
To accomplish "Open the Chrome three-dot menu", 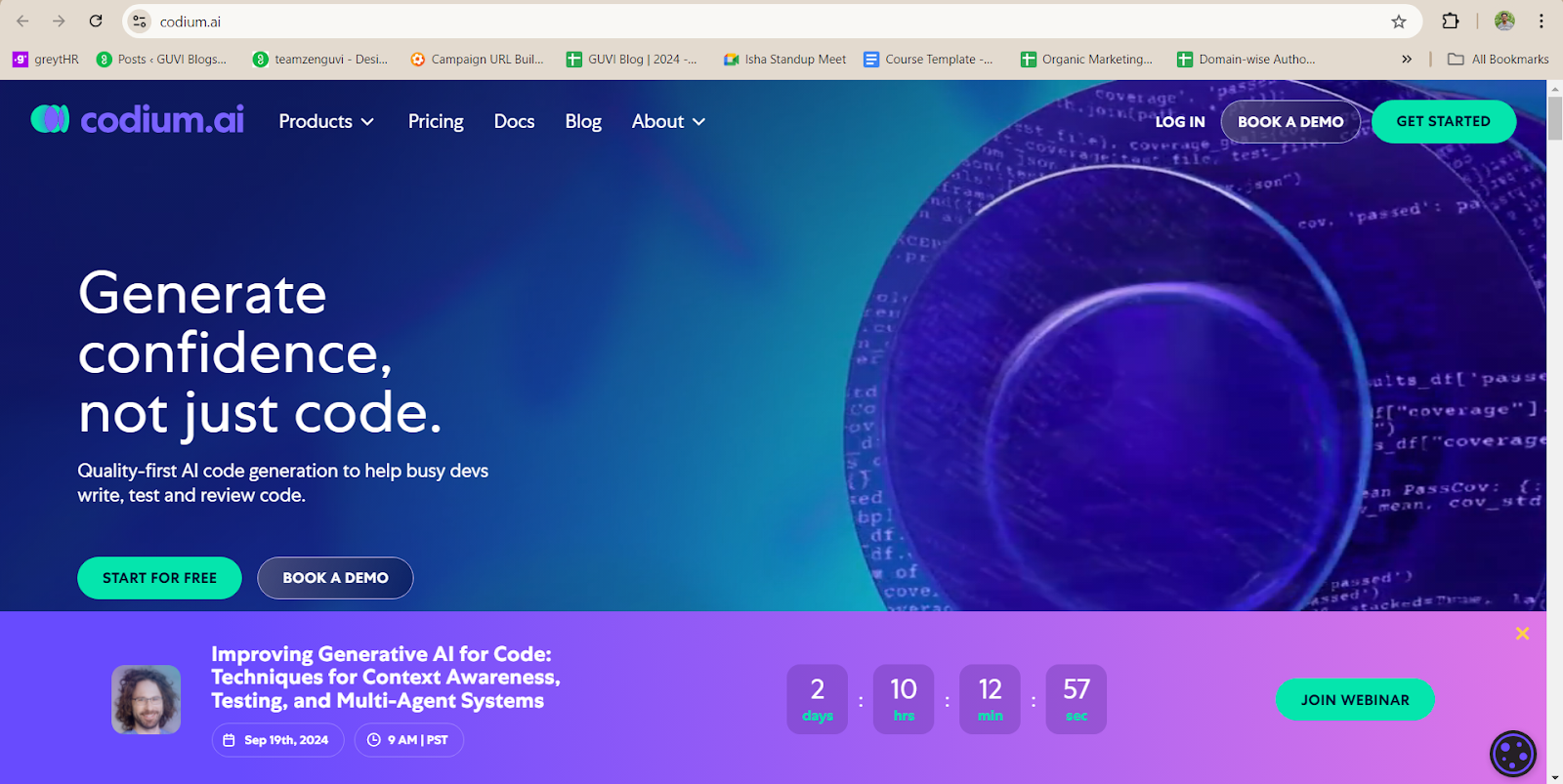I will coord(1541,21).
